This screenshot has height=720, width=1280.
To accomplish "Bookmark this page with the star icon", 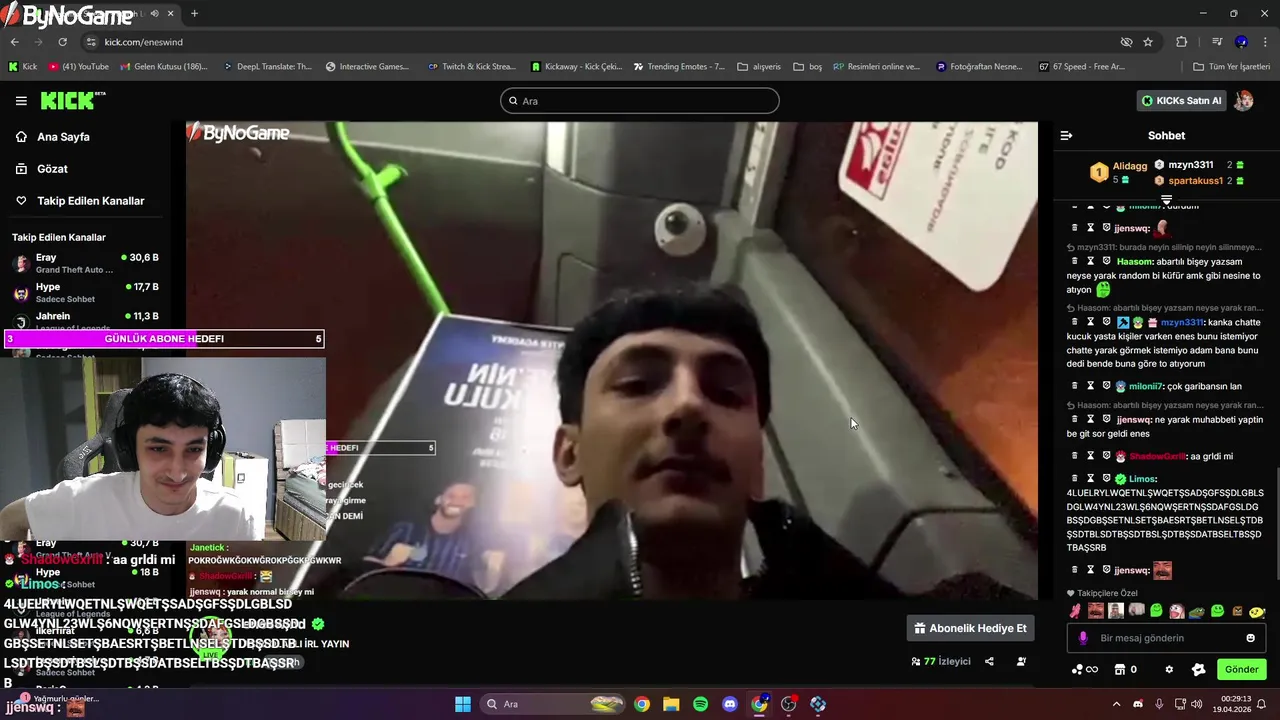I will [1148, 42].
